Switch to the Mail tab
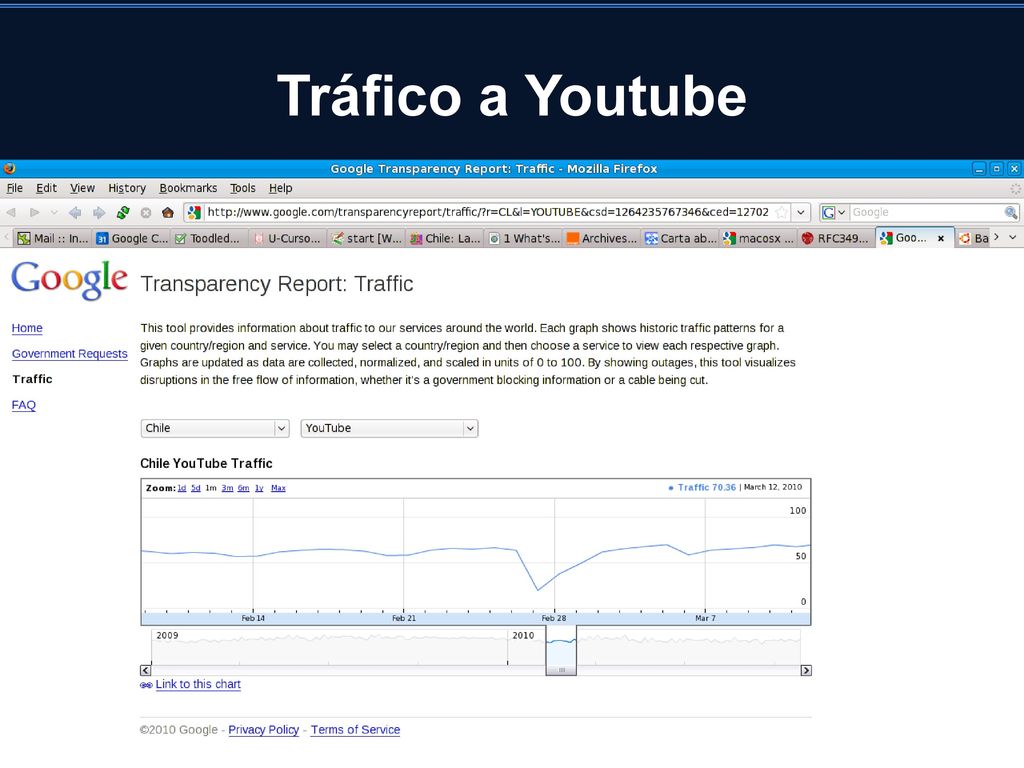 coord(53,238)
